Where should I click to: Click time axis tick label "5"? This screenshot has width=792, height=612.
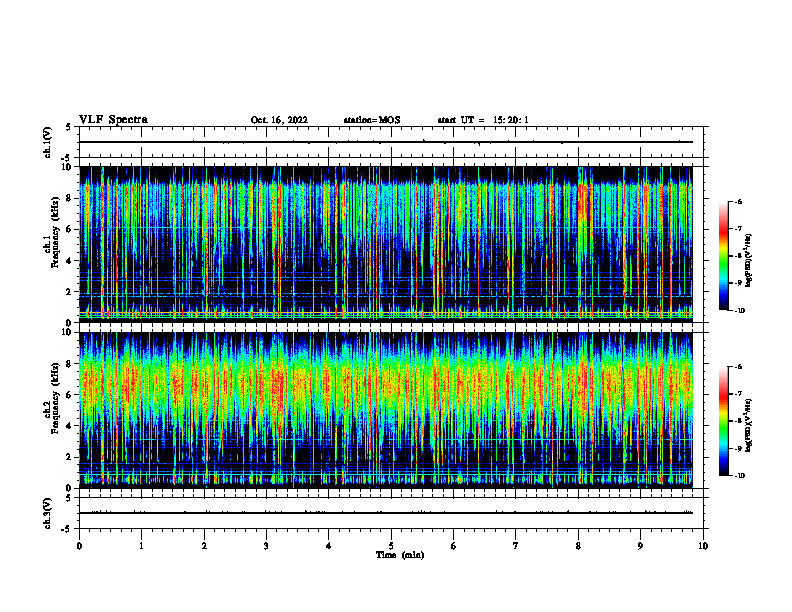point(391,546)
